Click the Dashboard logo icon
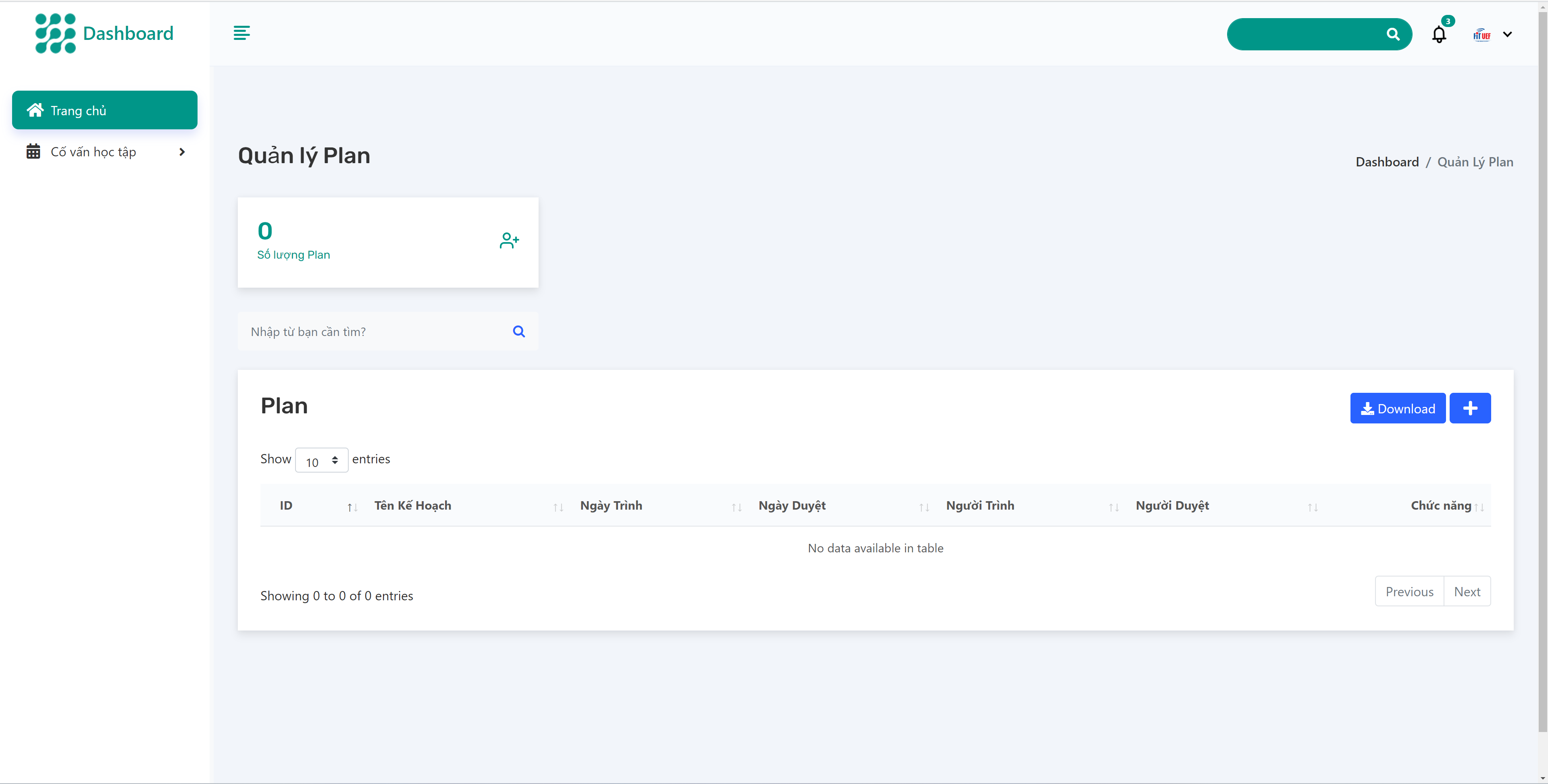Image resolution: width=1548 pixels, height=784 pixels. click(x=55, y=34)
